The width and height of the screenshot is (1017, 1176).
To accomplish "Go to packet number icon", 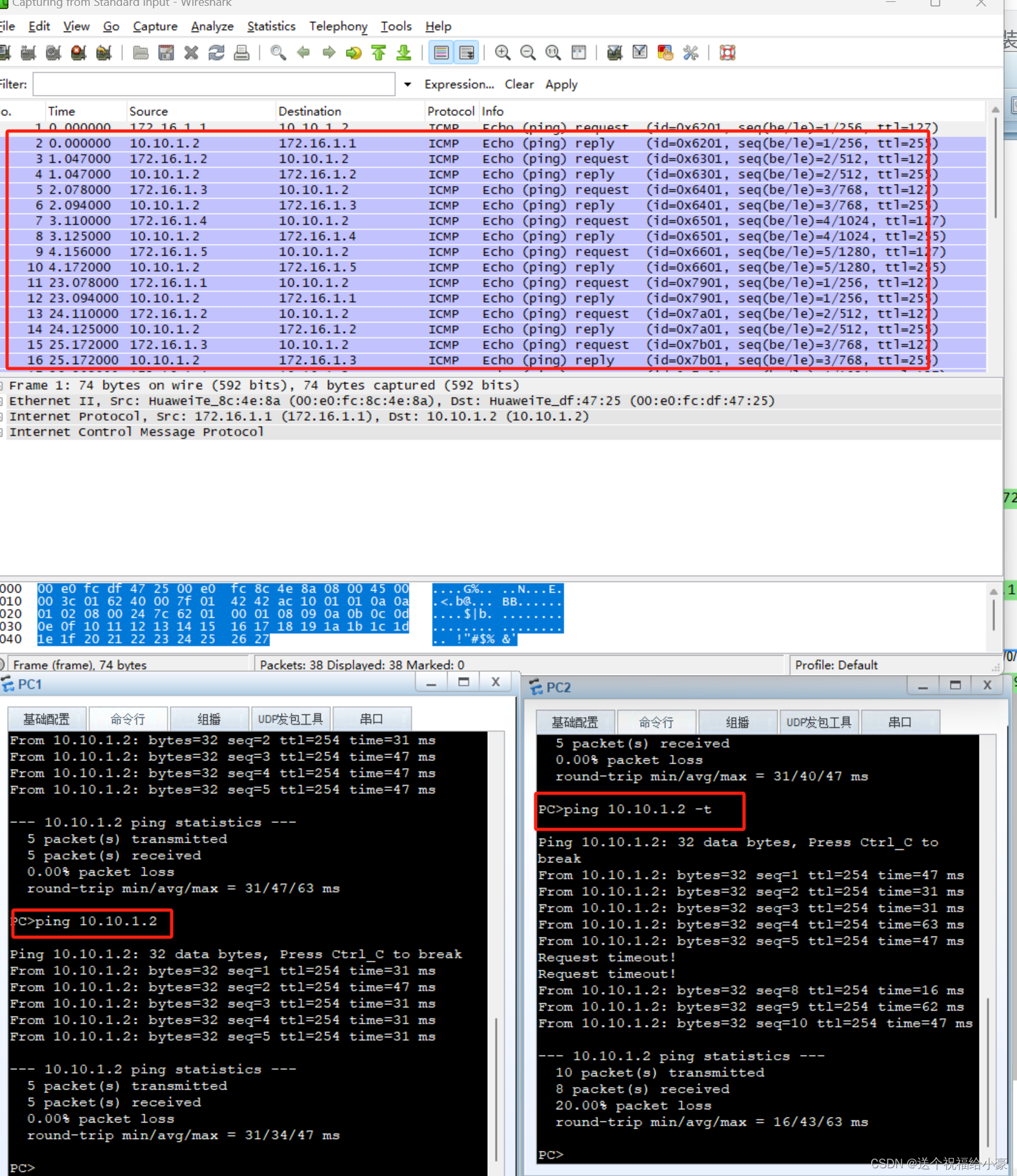I will coord(354,53).
